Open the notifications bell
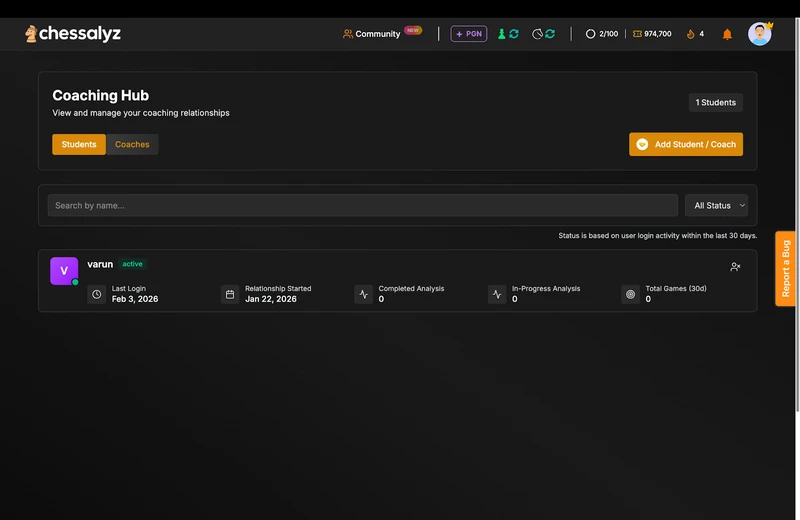The width and height of the screenshot is (800, 520). [x=727, y=34]
